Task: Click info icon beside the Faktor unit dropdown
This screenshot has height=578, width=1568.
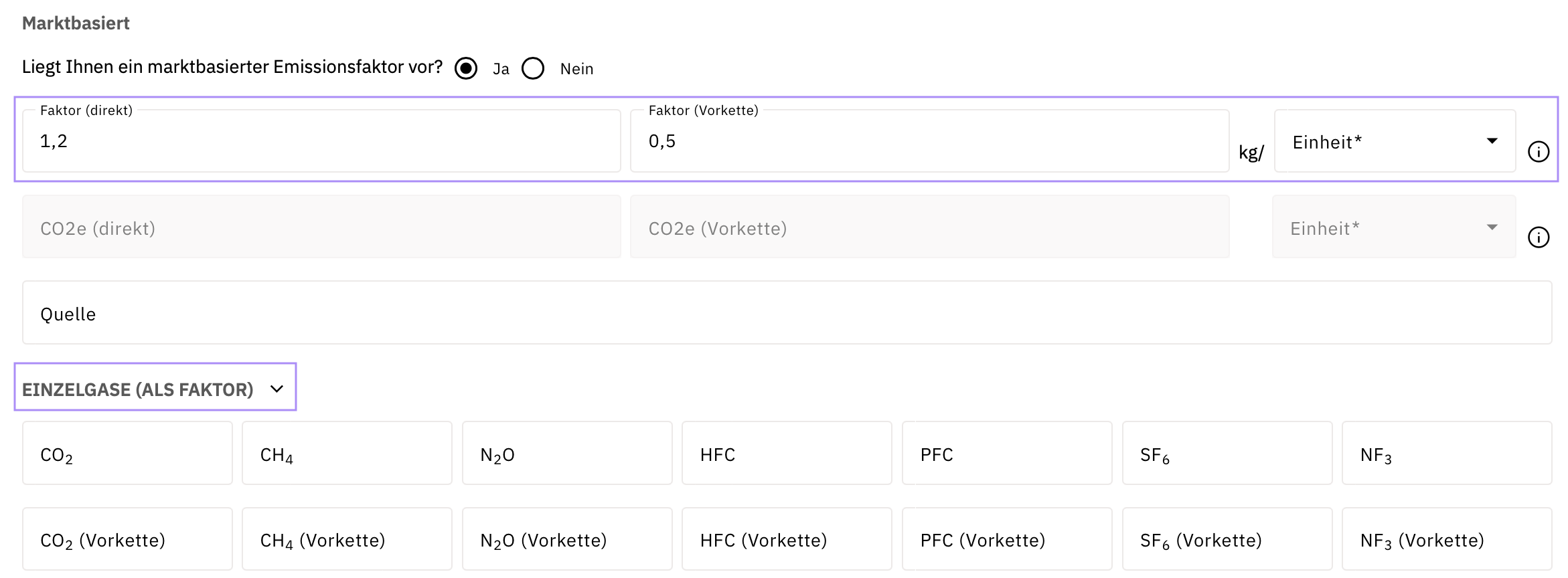Action: click(1538, 152)
